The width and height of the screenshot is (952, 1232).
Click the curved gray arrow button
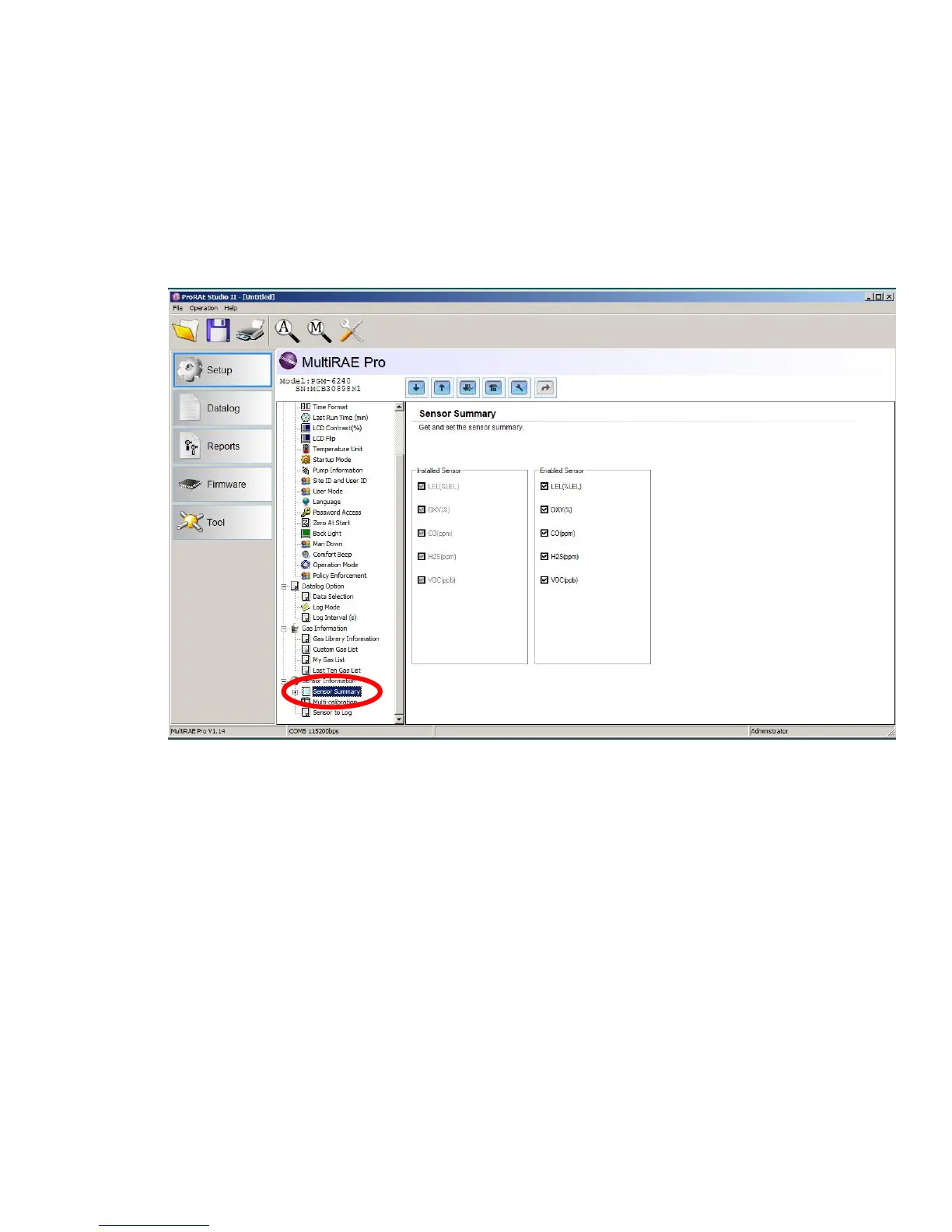(545, 387)
